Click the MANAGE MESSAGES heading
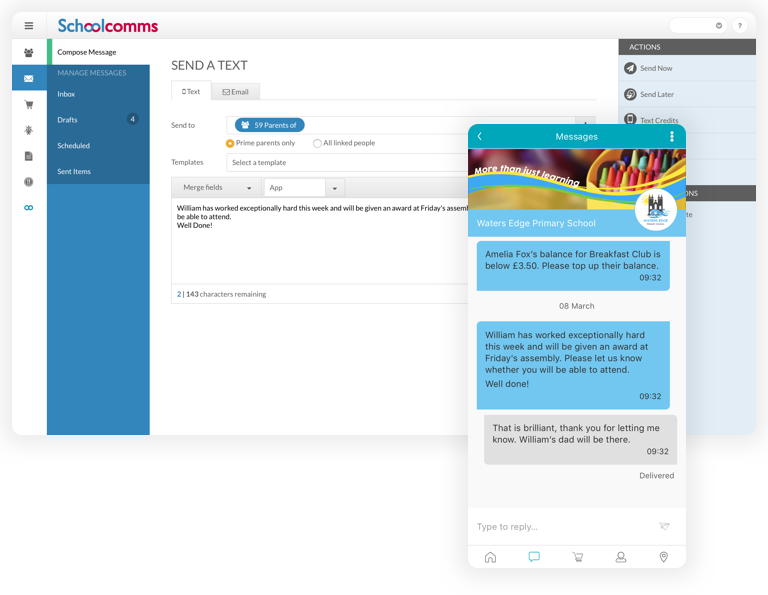Image resolution: width=768 pixels, height=595 pixels. (x=92, y=73)
